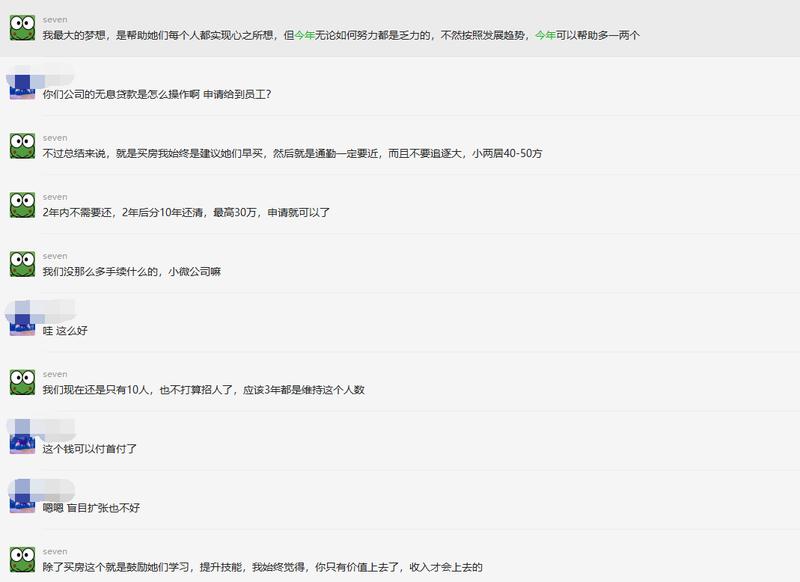Select the green highlighted 今年可以帮助多一两个 text
Screen dimensions: 800x582
(590, 33)
